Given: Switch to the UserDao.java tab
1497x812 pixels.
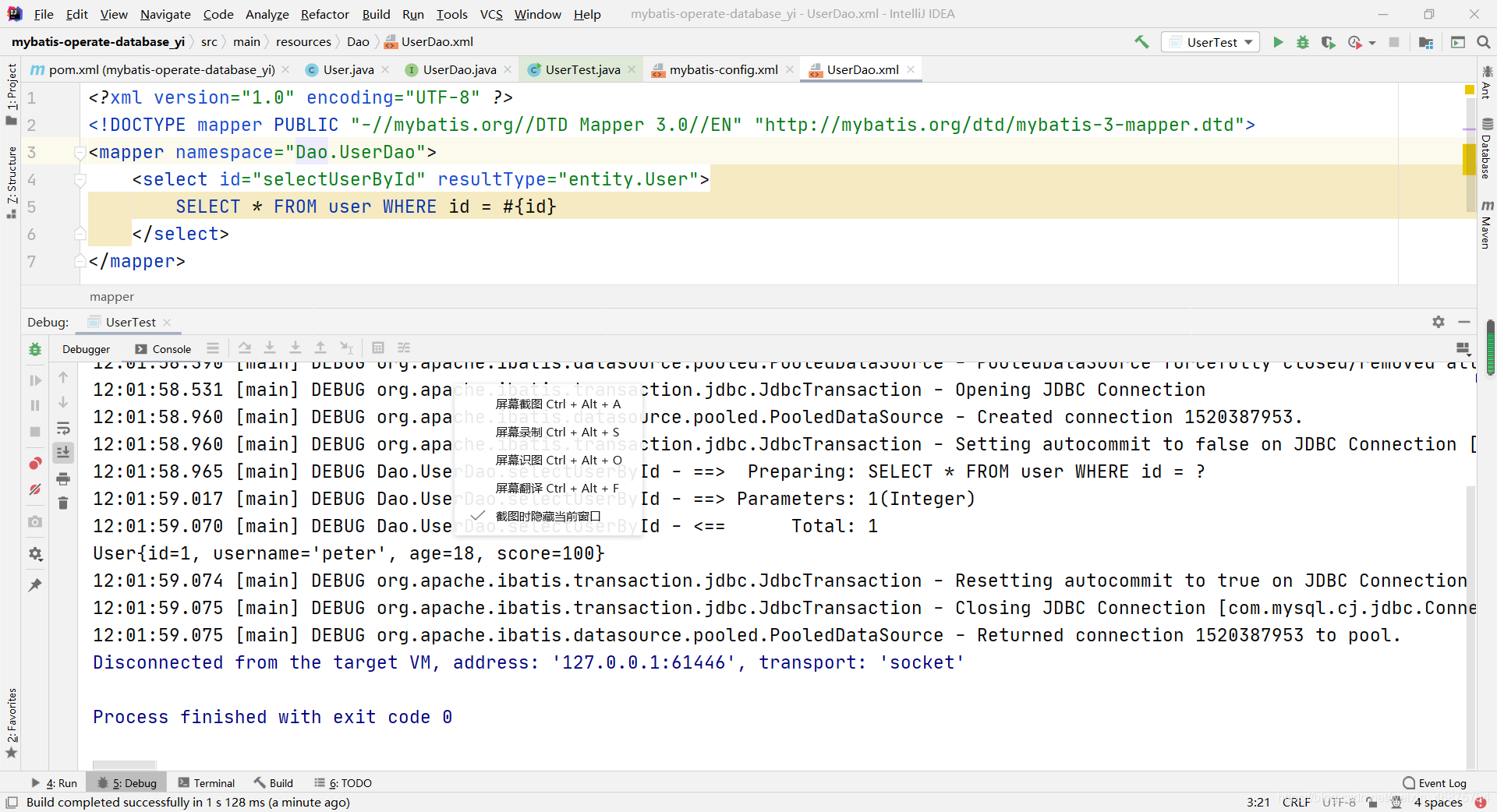Looking at the screenshot, I should 459,69.
